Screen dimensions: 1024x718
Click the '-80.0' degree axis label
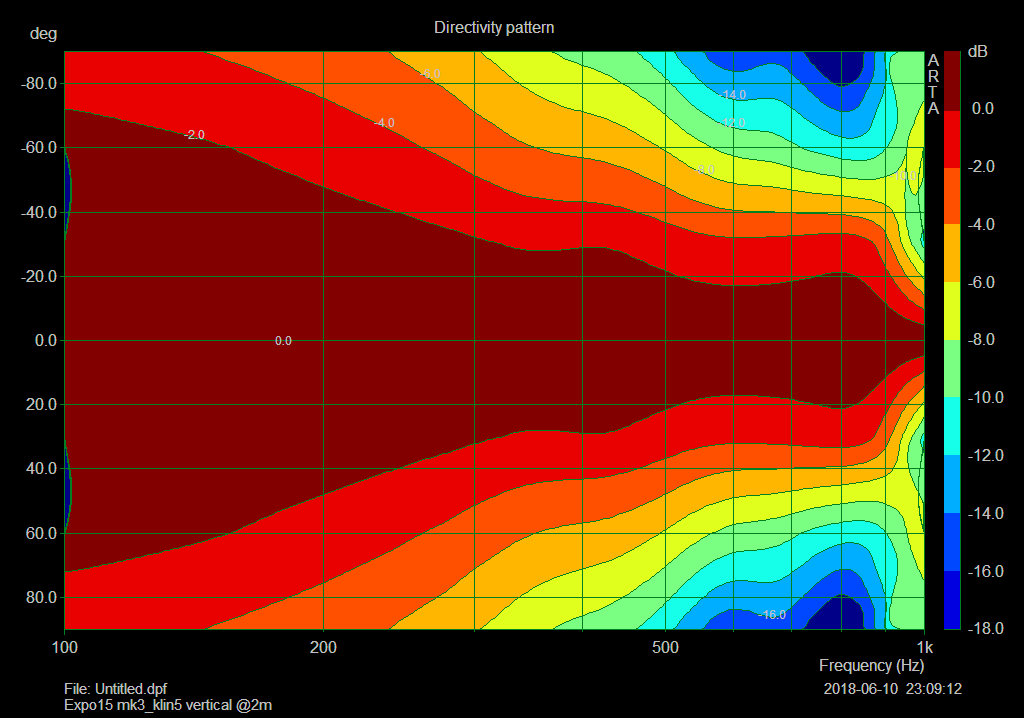(39, 84)
